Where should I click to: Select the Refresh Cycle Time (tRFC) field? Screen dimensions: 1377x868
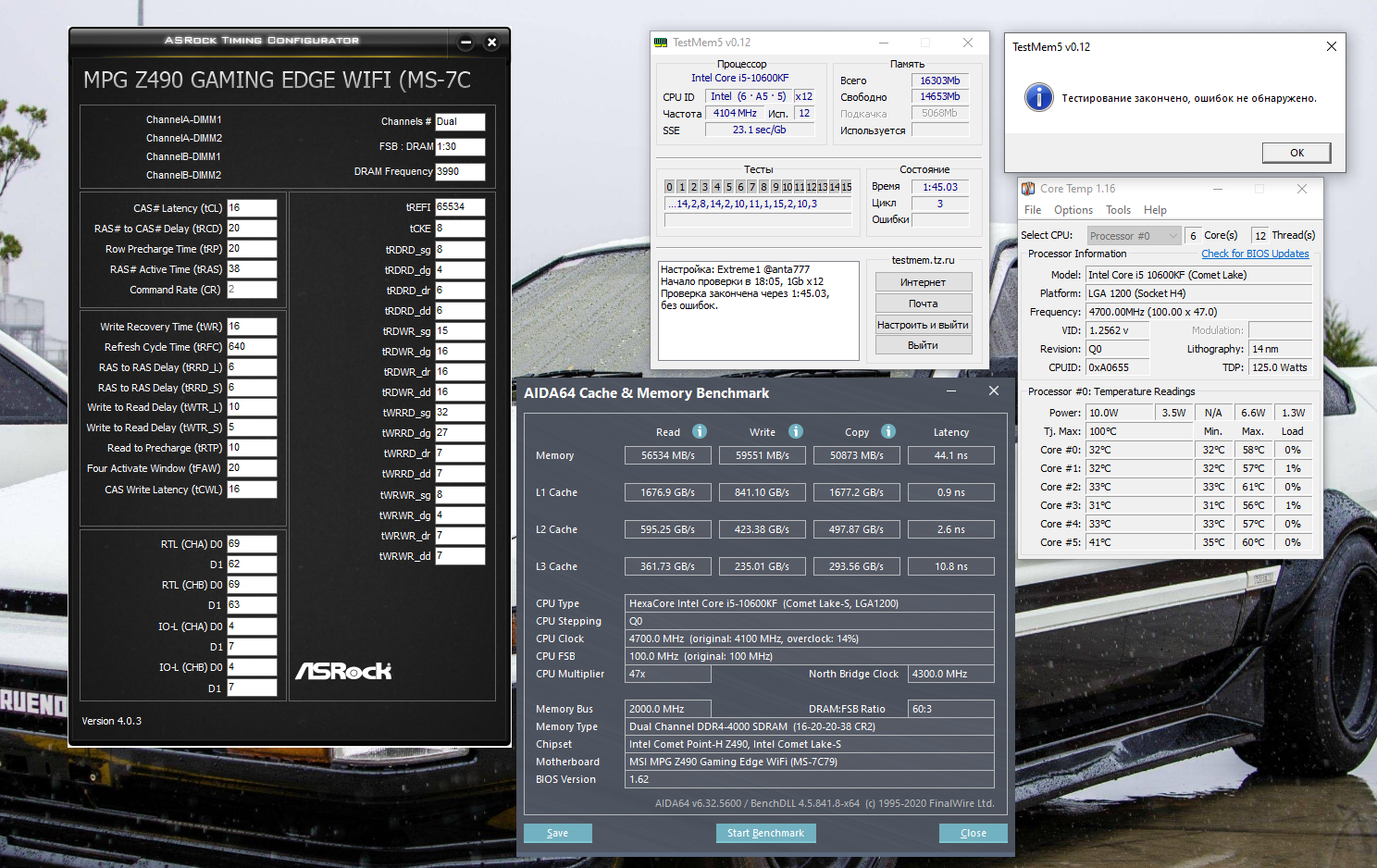click(x=252, y=347)
